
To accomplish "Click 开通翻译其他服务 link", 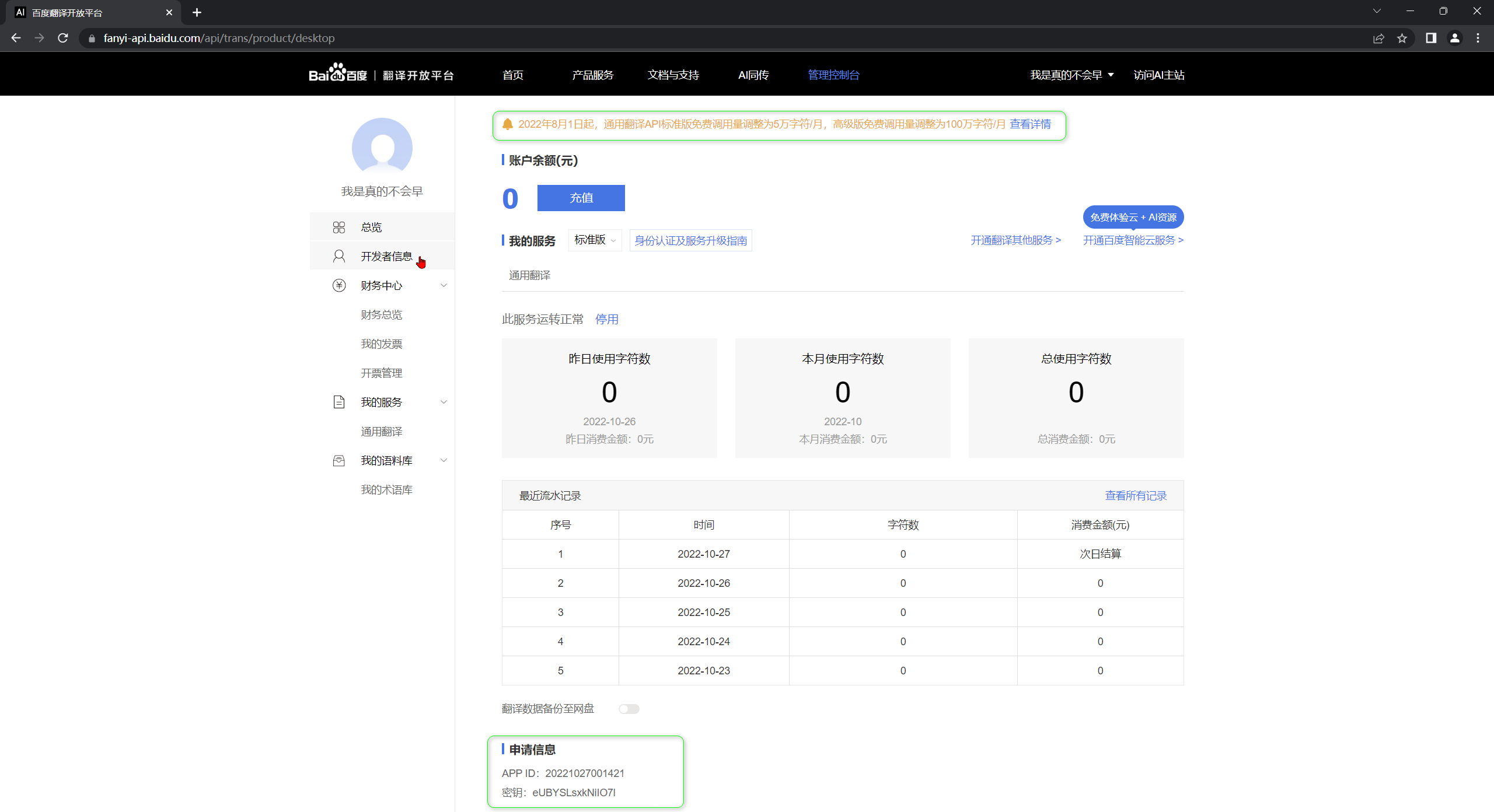I will (x=1016, y=240).
